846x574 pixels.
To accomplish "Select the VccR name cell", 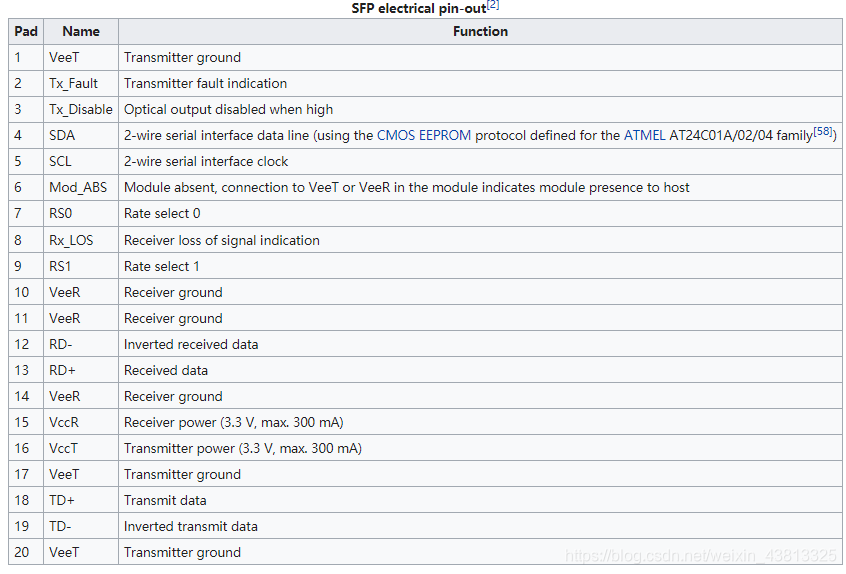I will (x=81, y=422).
